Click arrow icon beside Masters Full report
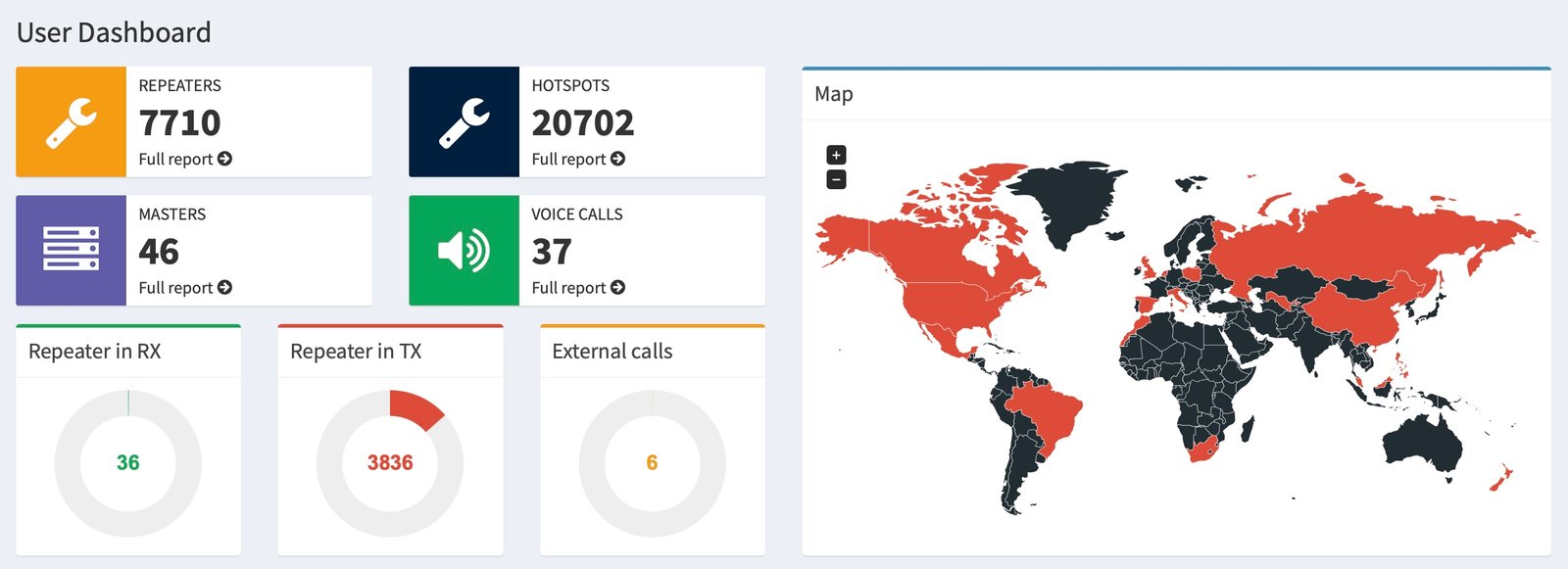This screenshot has height=569, width=1568. click(224, 287)
